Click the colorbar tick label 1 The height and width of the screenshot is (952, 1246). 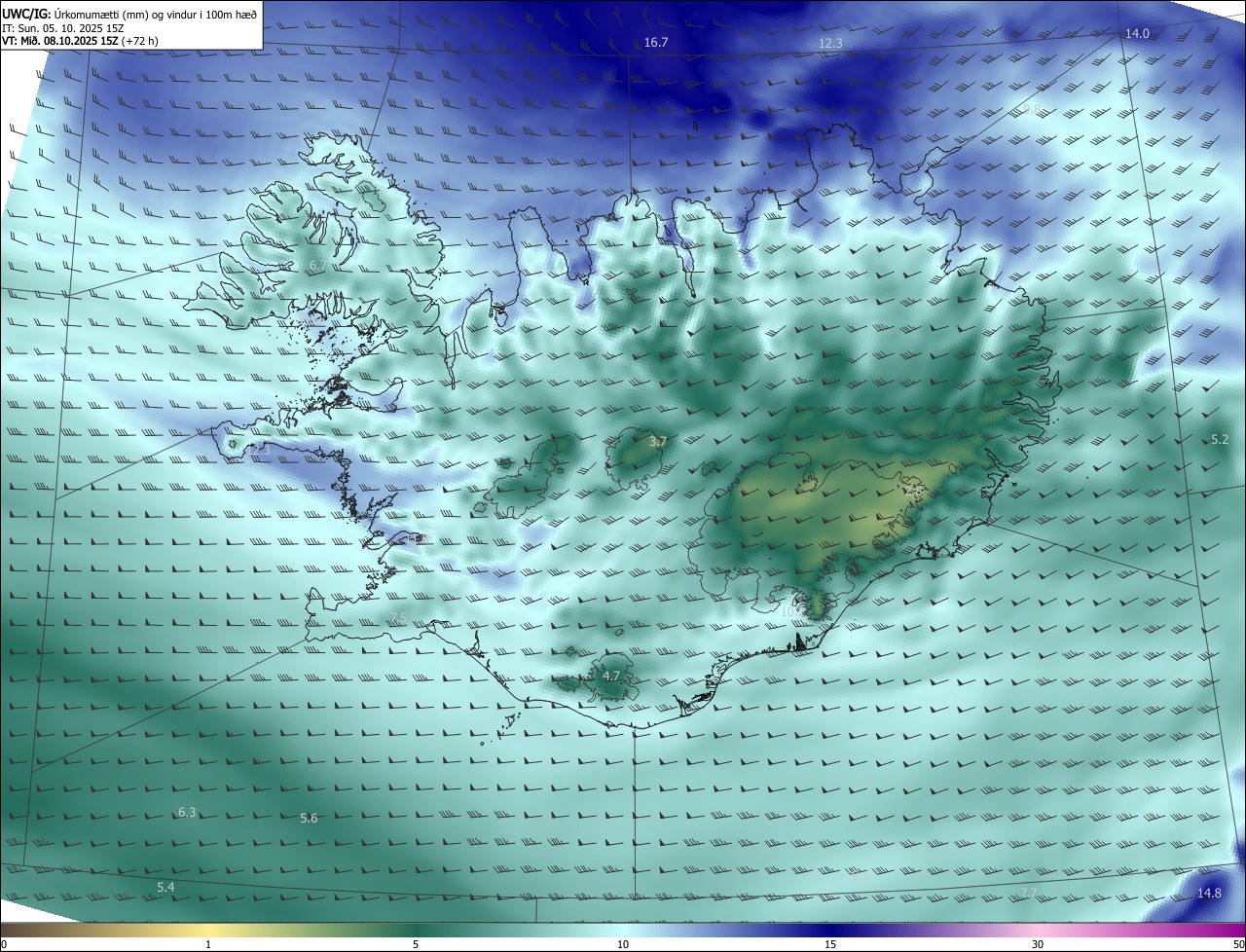208,944
